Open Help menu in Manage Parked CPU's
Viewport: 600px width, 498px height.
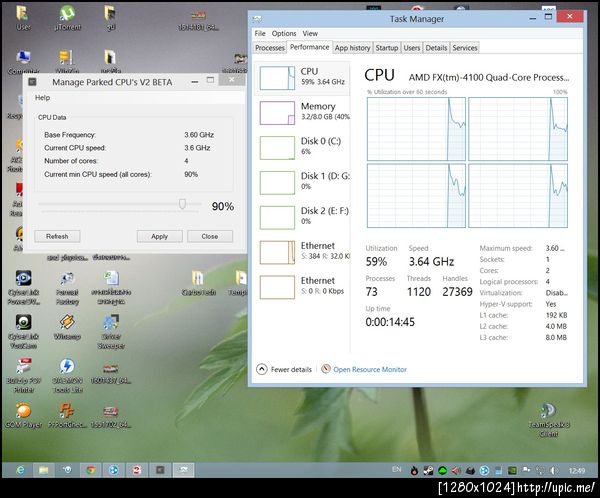[x=42, y=98]
